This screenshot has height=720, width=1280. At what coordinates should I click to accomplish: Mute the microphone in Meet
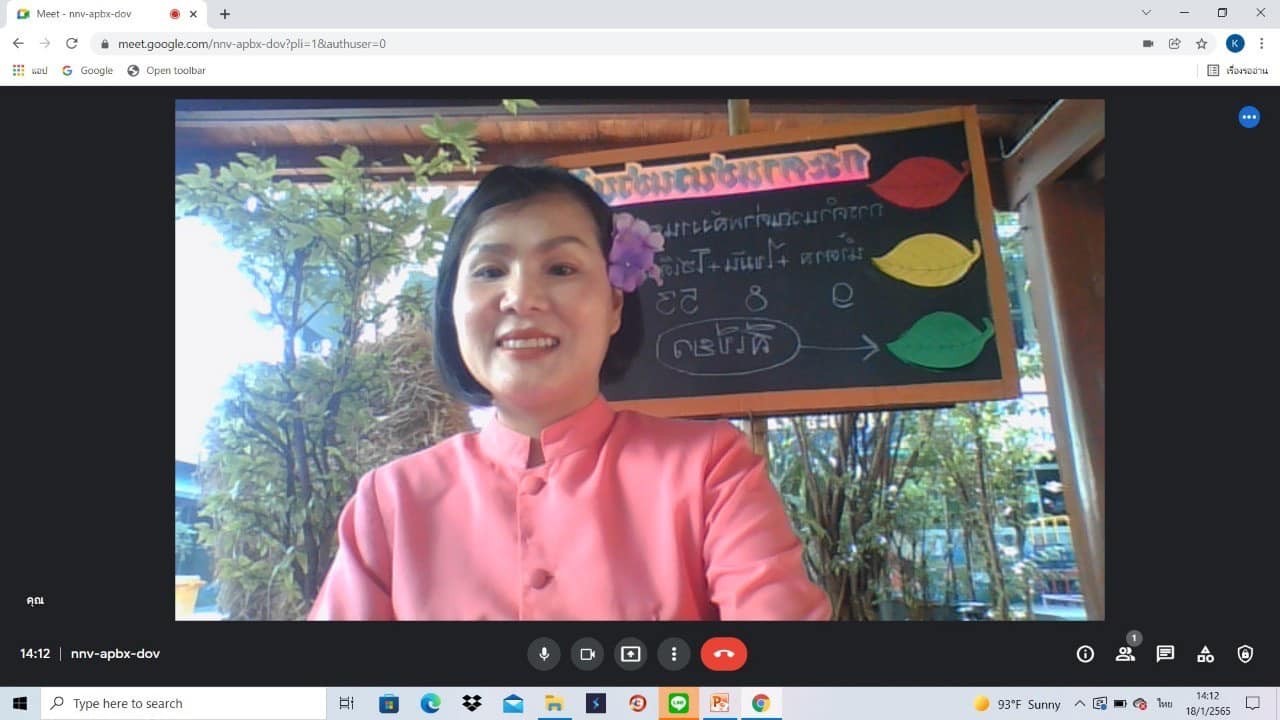tap(544, 654)
